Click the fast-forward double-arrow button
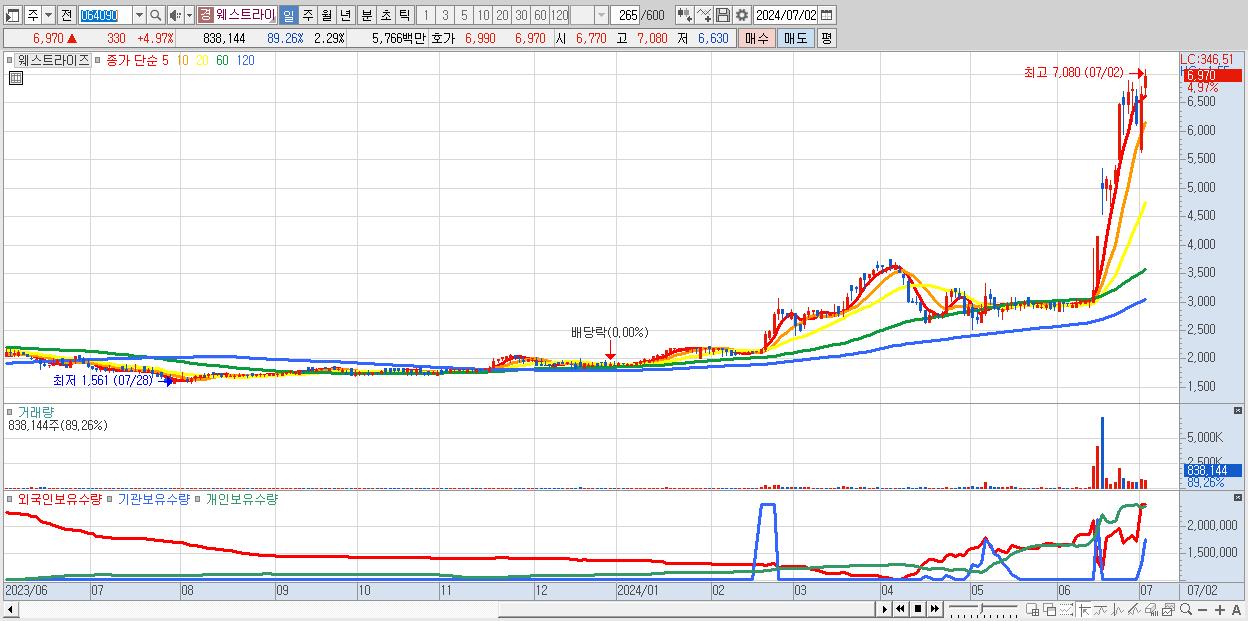 click(x=934, y=609)
